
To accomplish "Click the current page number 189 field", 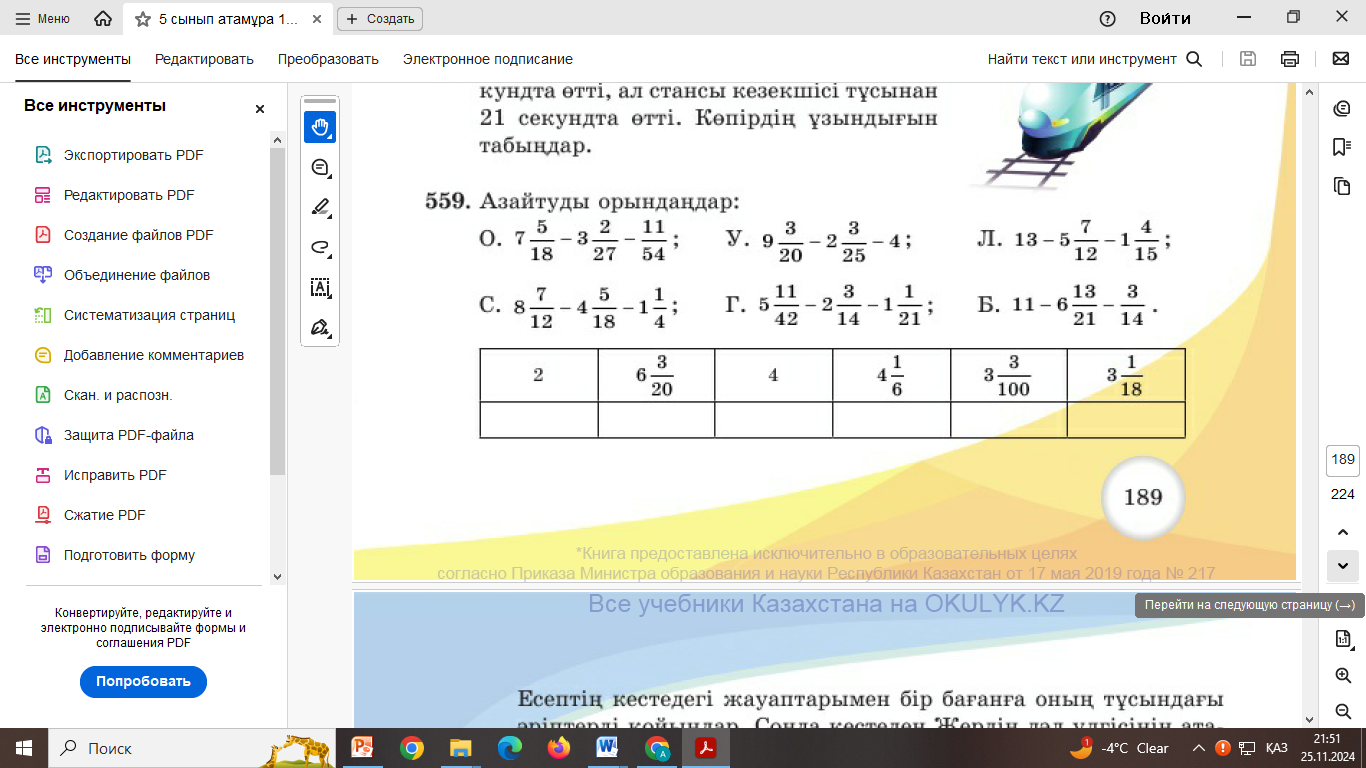I will [1343, 460].
